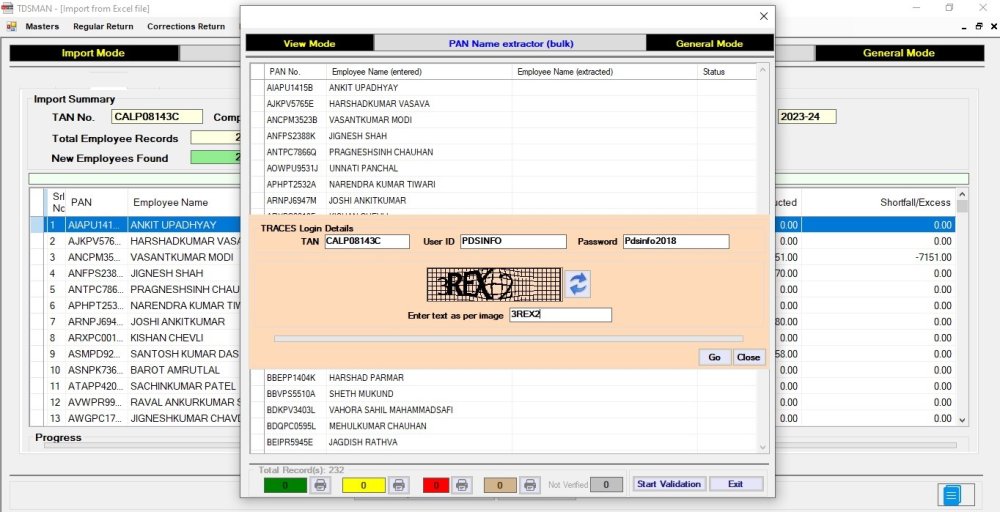Screen dimensions: 1000x512
Task: Click Start Validation
Action: [x=668, y=484]
